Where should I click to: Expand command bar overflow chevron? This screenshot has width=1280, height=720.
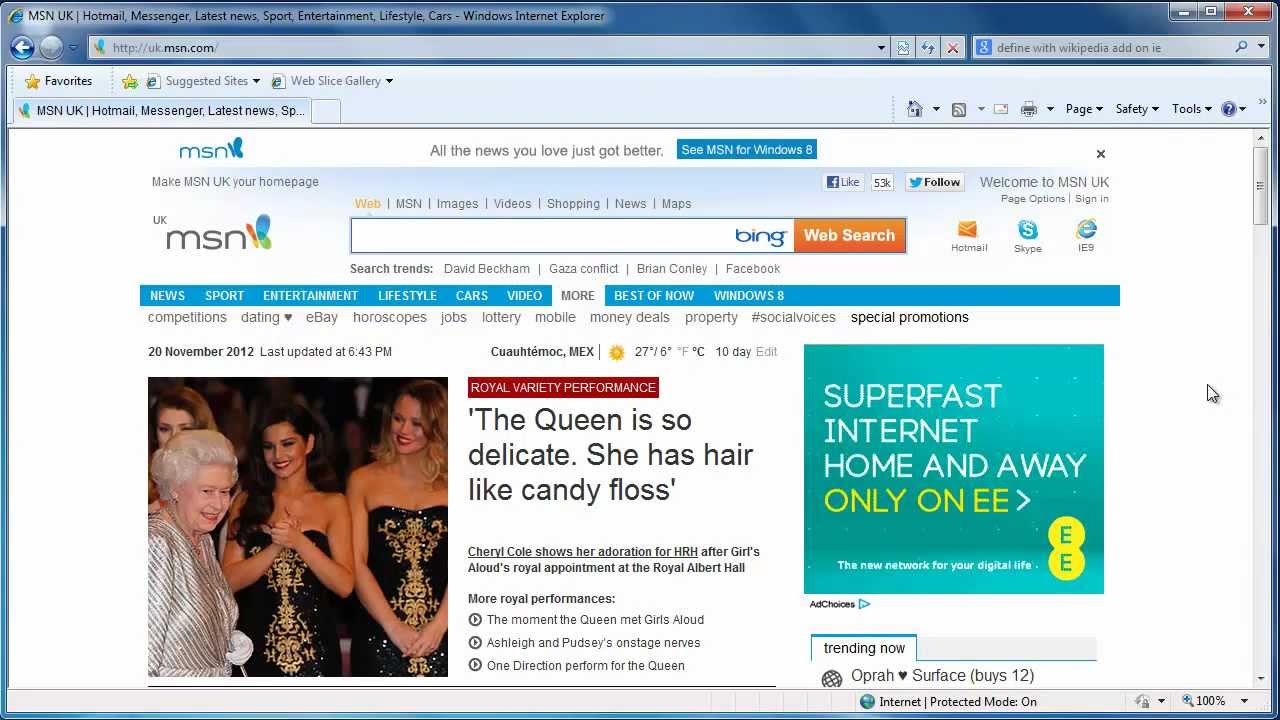click(1263, 103)
